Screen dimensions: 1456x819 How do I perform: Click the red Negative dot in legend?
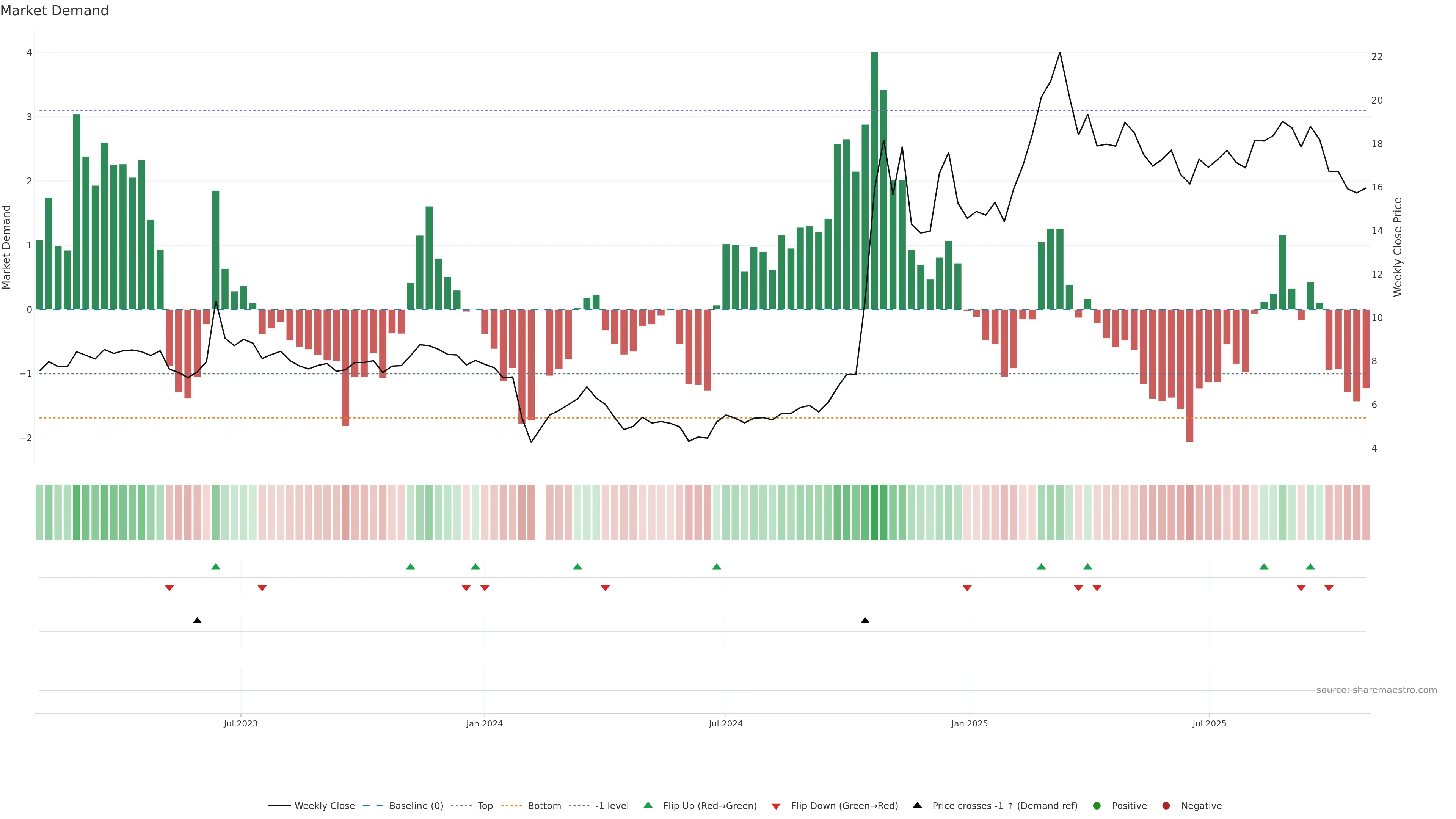click(1166, 805)
